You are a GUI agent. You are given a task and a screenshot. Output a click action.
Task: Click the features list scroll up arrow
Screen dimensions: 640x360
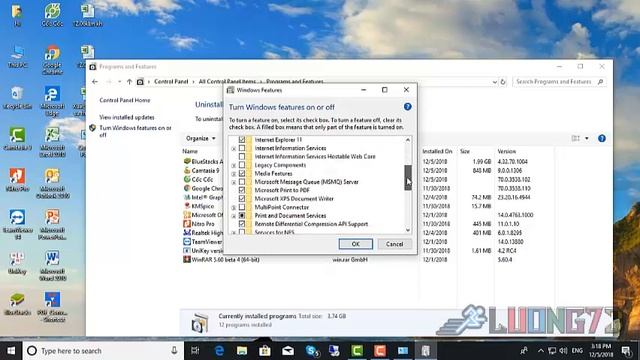[408, 140]
